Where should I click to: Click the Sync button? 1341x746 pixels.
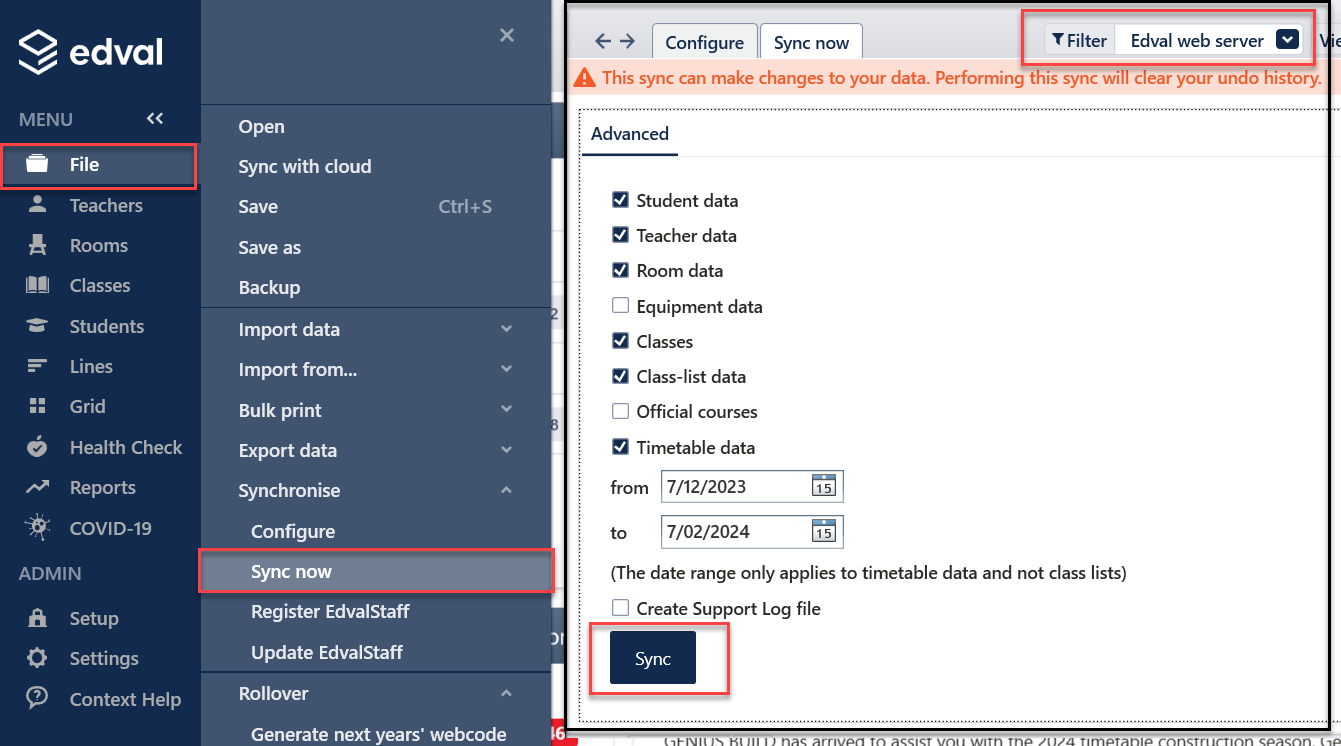[653, 658]
